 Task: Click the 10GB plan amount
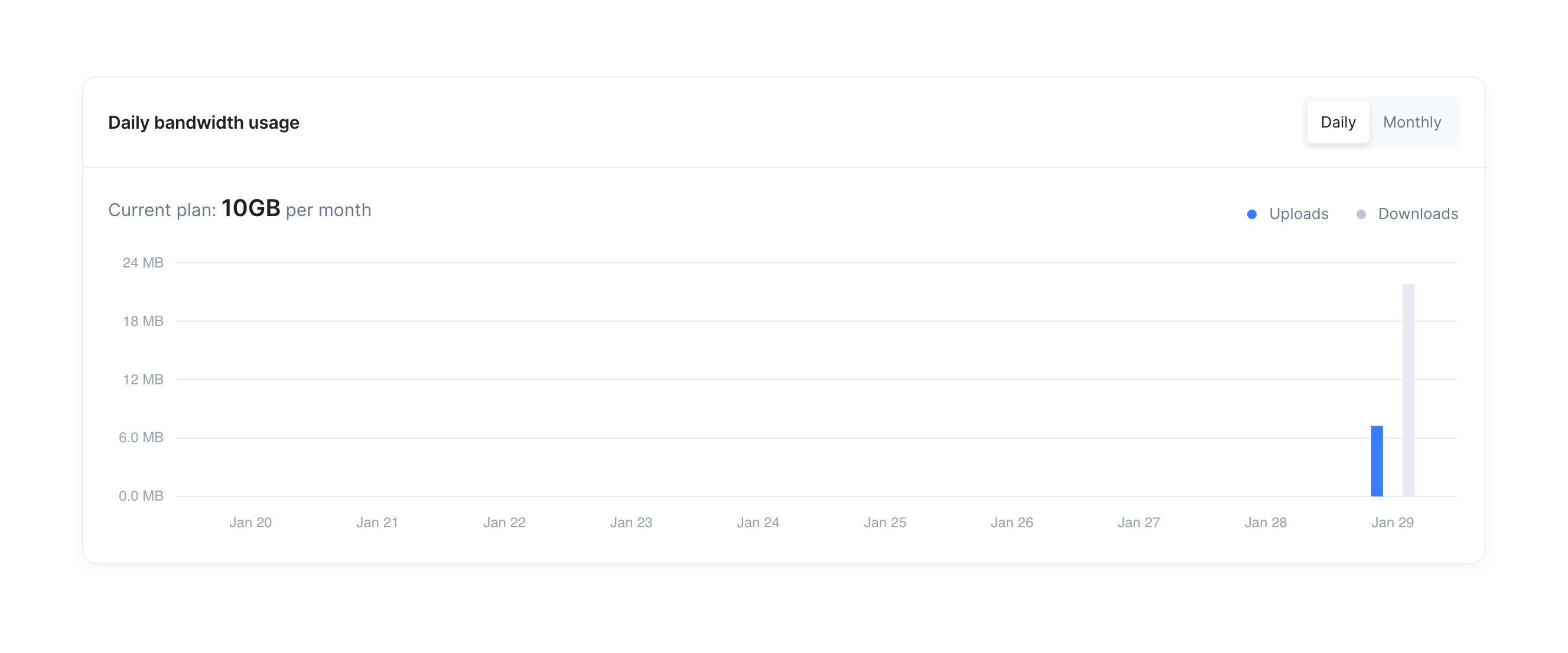251,209
